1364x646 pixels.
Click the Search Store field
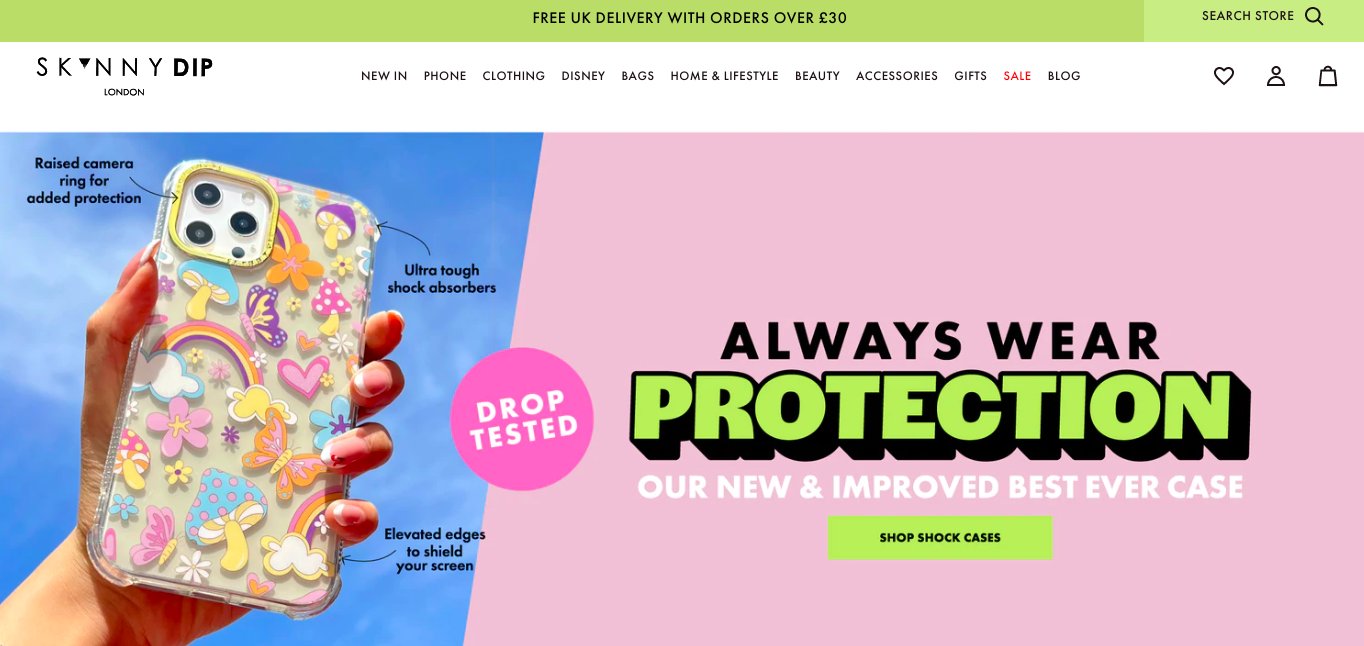pyautogui.click(x=1254, y=20)
